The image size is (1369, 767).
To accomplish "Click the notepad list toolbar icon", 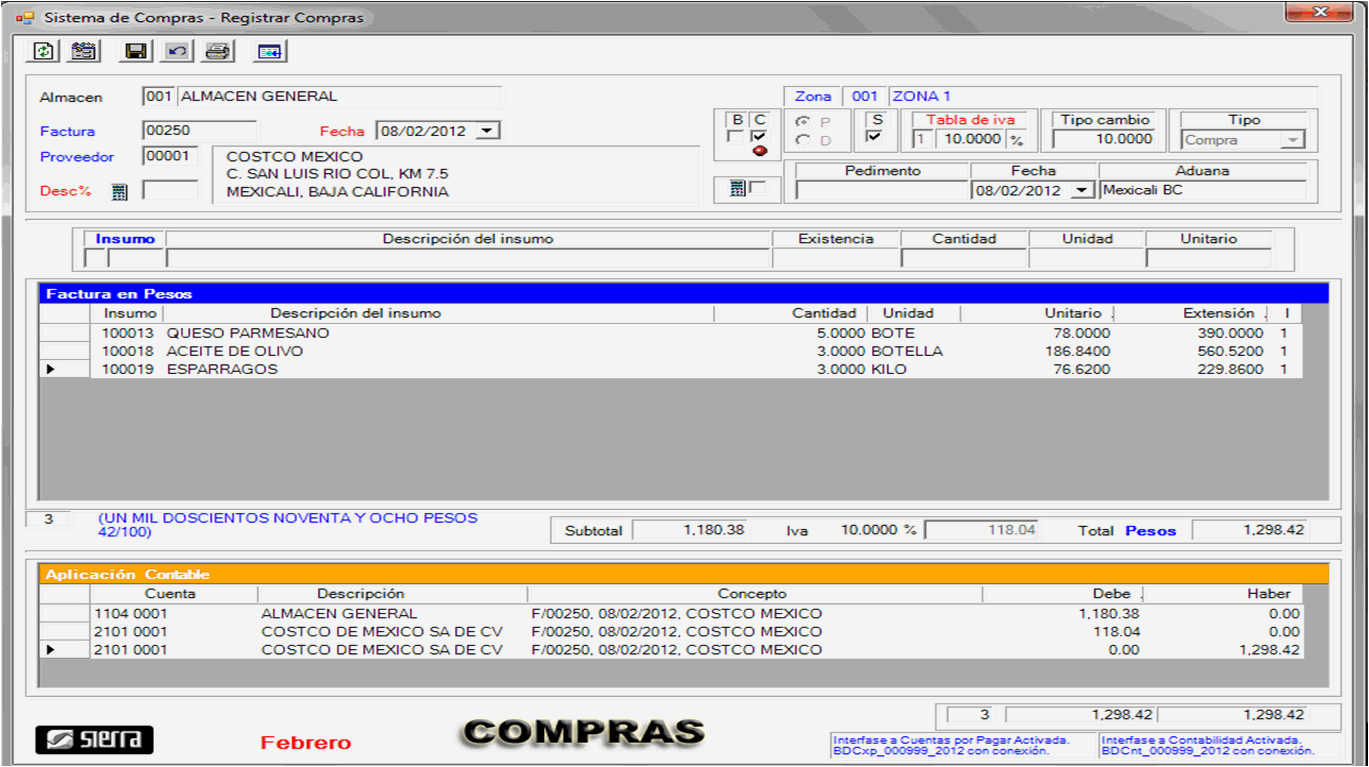I will [x=84, y=51].
